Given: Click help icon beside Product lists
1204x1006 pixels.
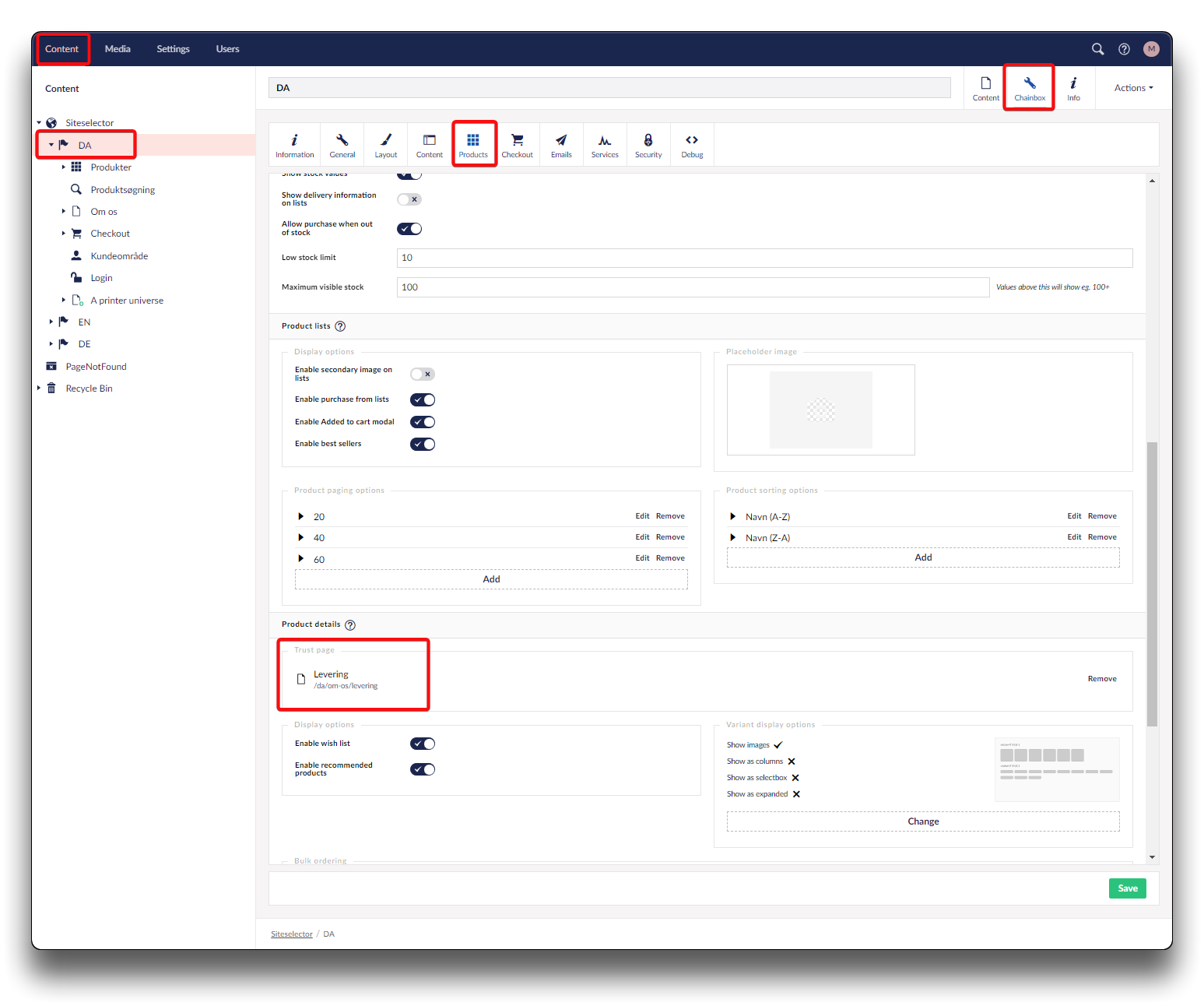Looking at the screenshot, I should point(340,326).
